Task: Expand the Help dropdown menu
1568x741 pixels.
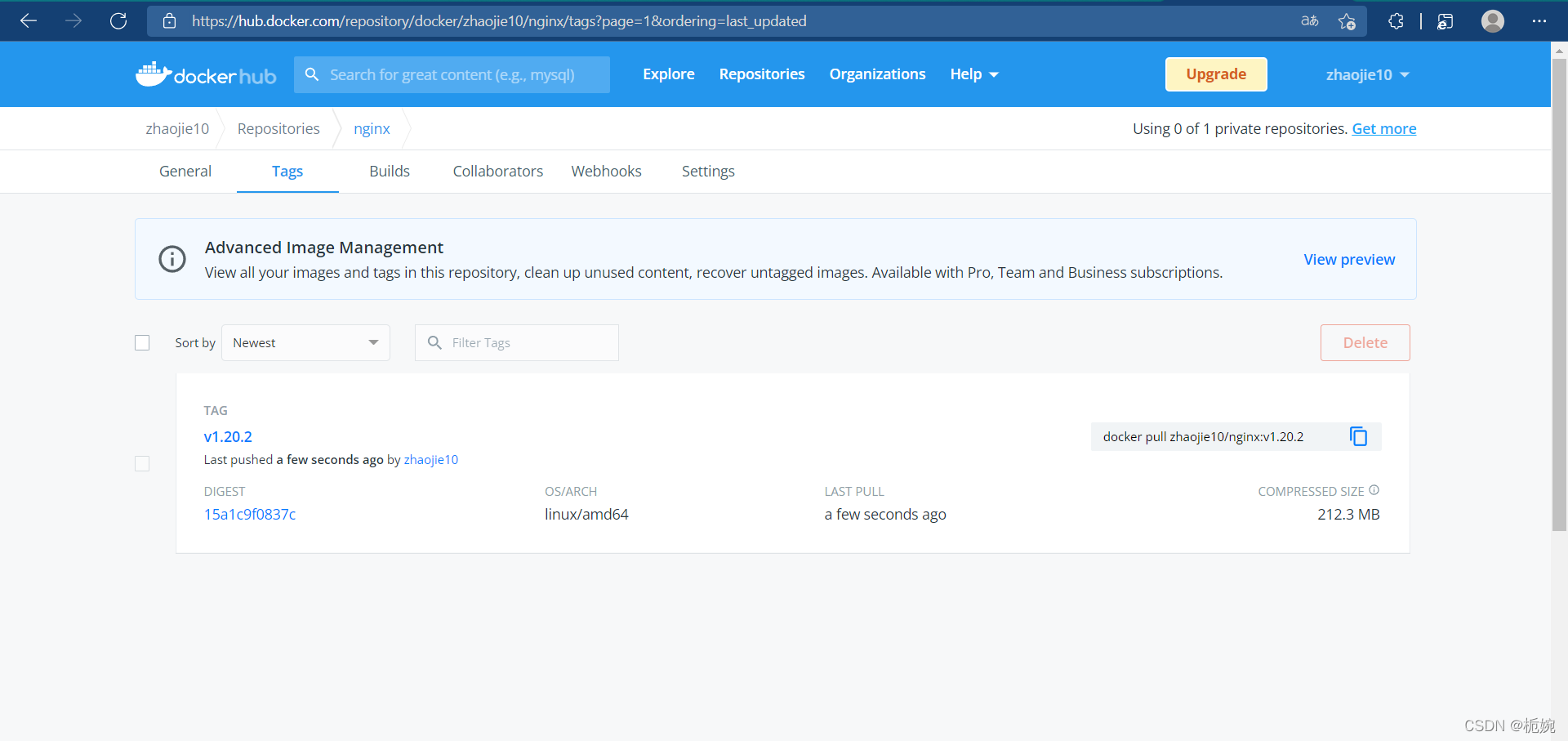Action: (x=974, y=74)
